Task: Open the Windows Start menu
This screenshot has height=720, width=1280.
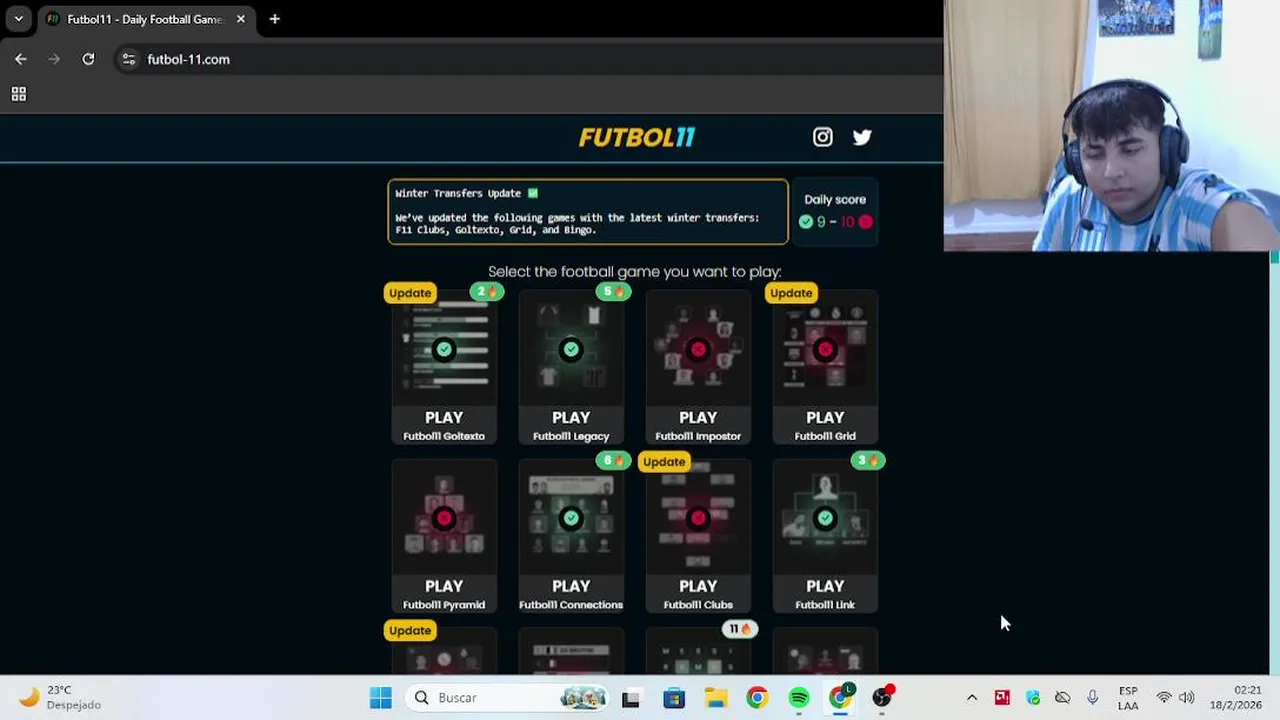Action: point(380,698)
